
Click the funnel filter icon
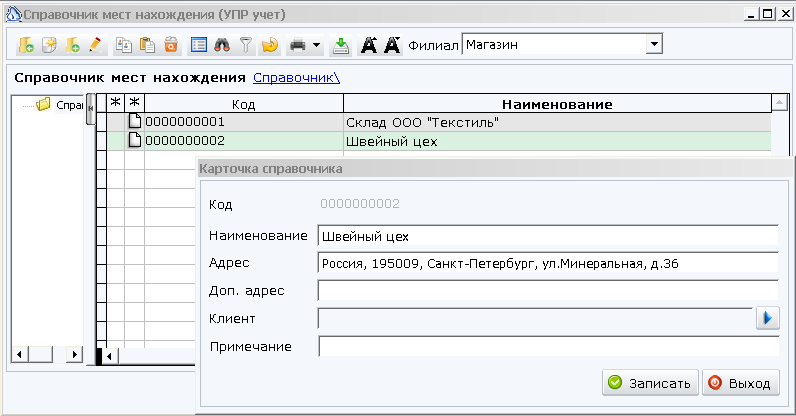coord(245,46)
